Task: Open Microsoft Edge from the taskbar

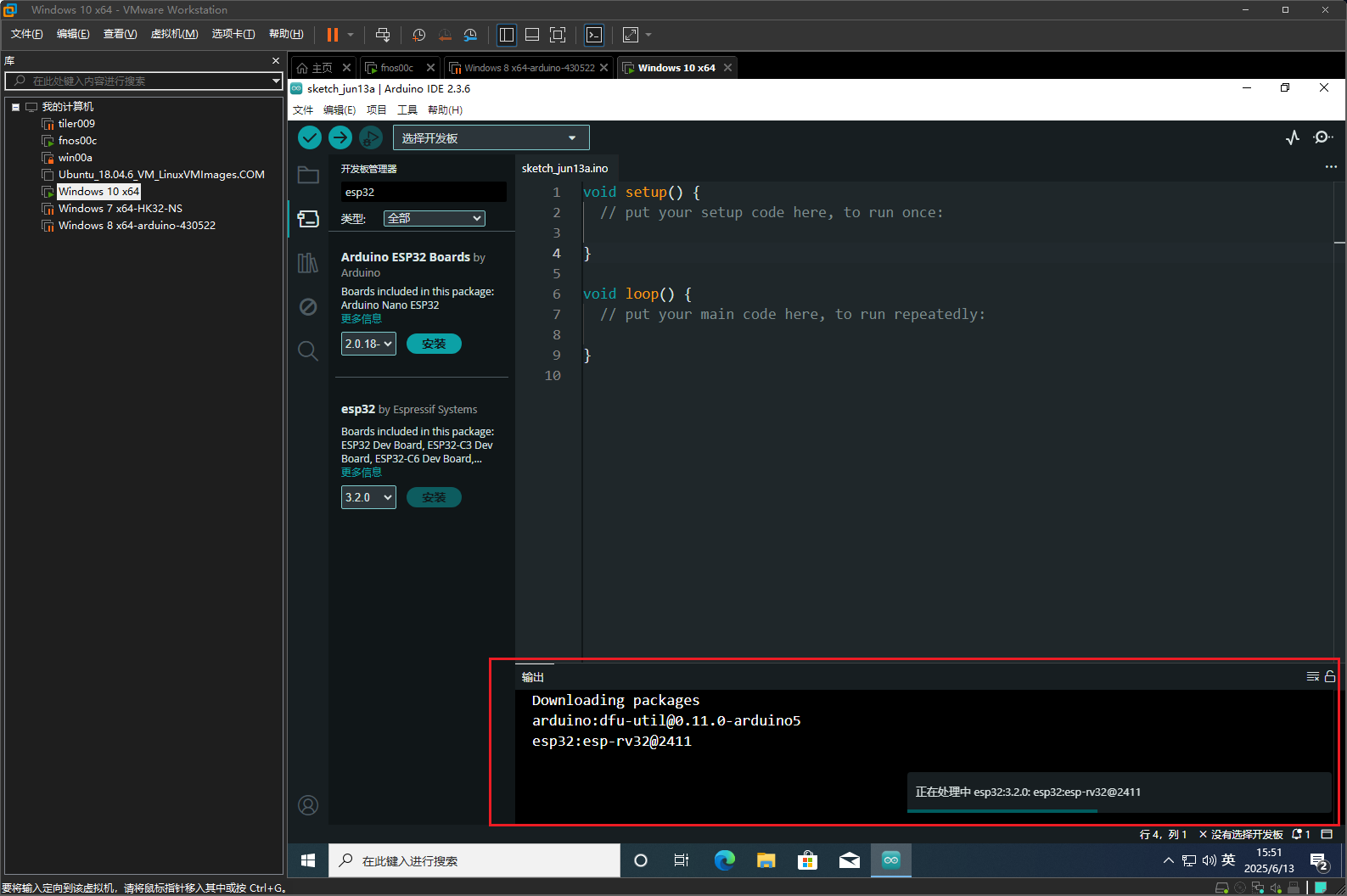Action: (724, 860)
